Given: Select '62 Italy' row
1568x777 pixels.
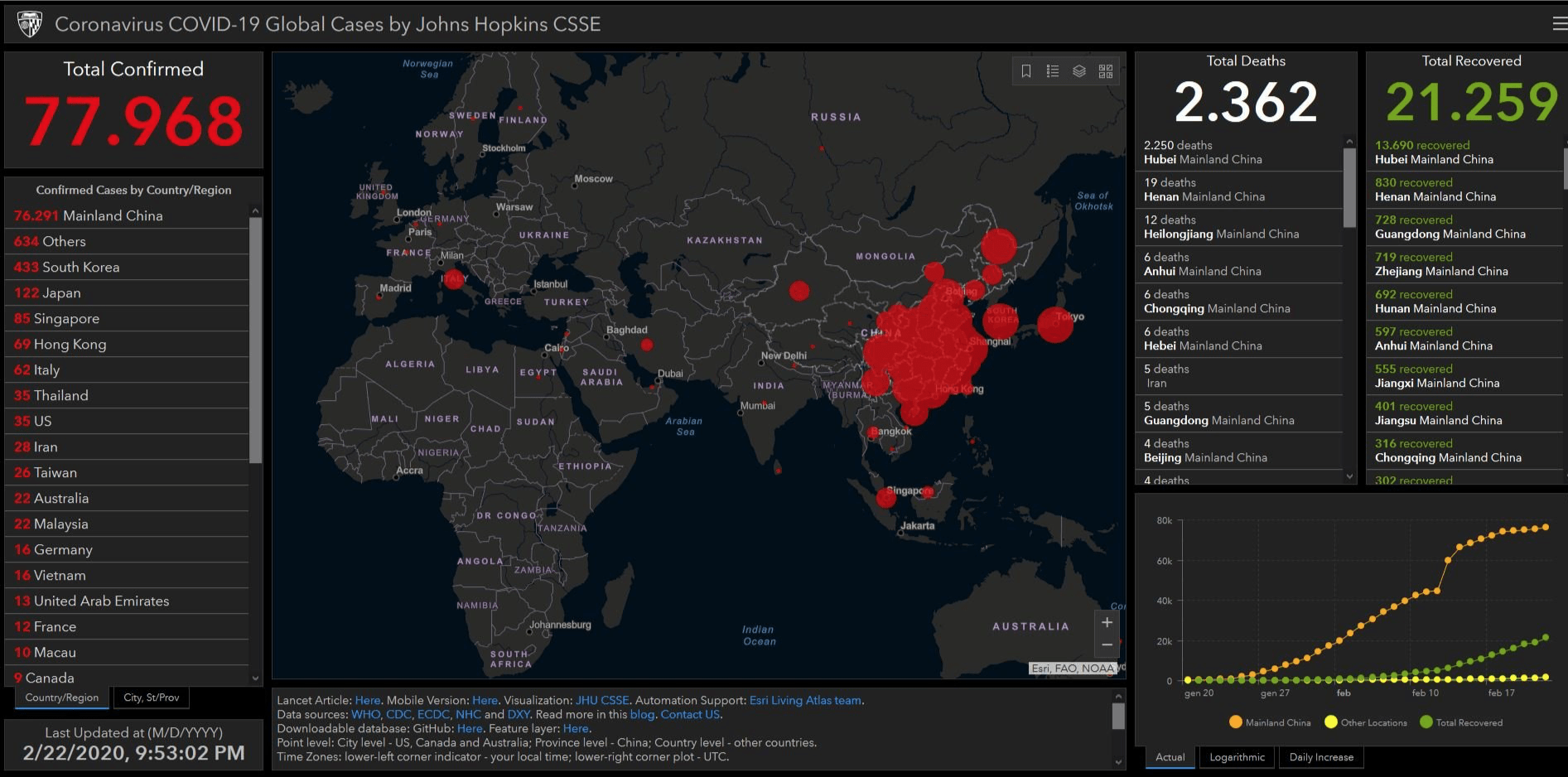Looking at the screenshot, I should coord(127,369).
